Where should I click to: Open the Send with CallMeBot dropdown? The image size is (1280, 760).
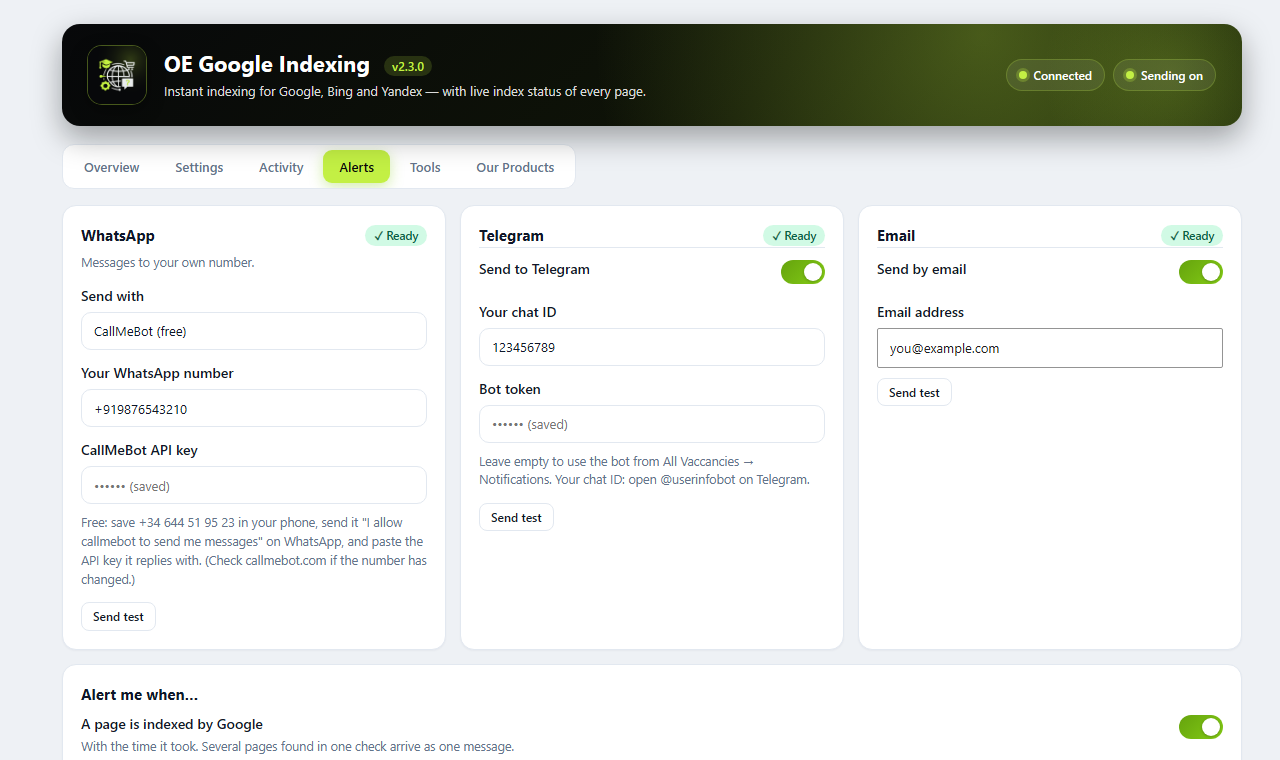[x=254, y=331]
